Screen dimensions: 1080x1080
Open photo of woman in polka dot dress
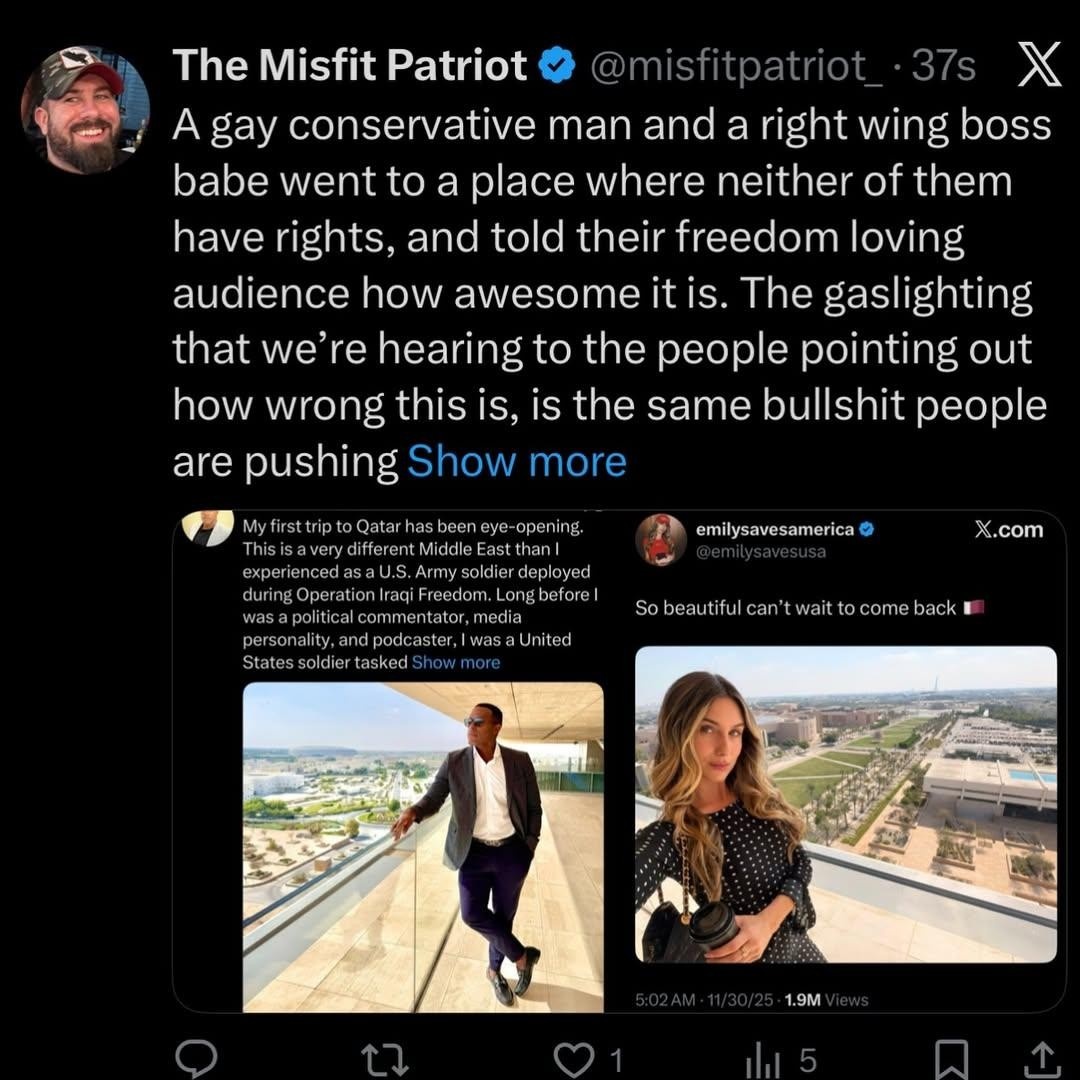pos(845,804)
